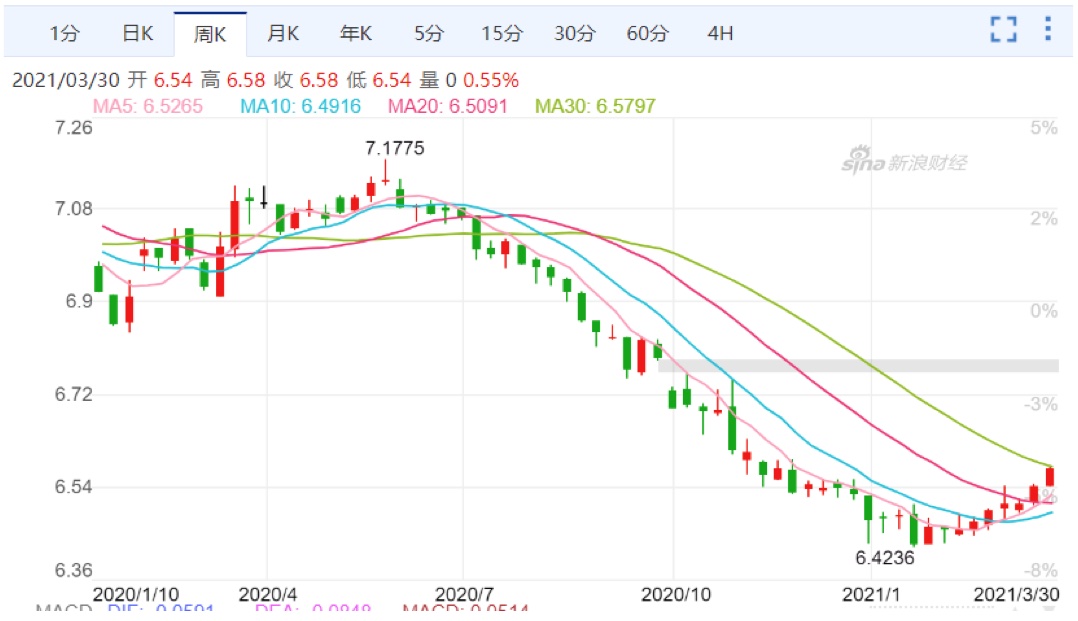Enter fullscreen chart mode
1078x621 pixels.
click(x=1003, y=30)
